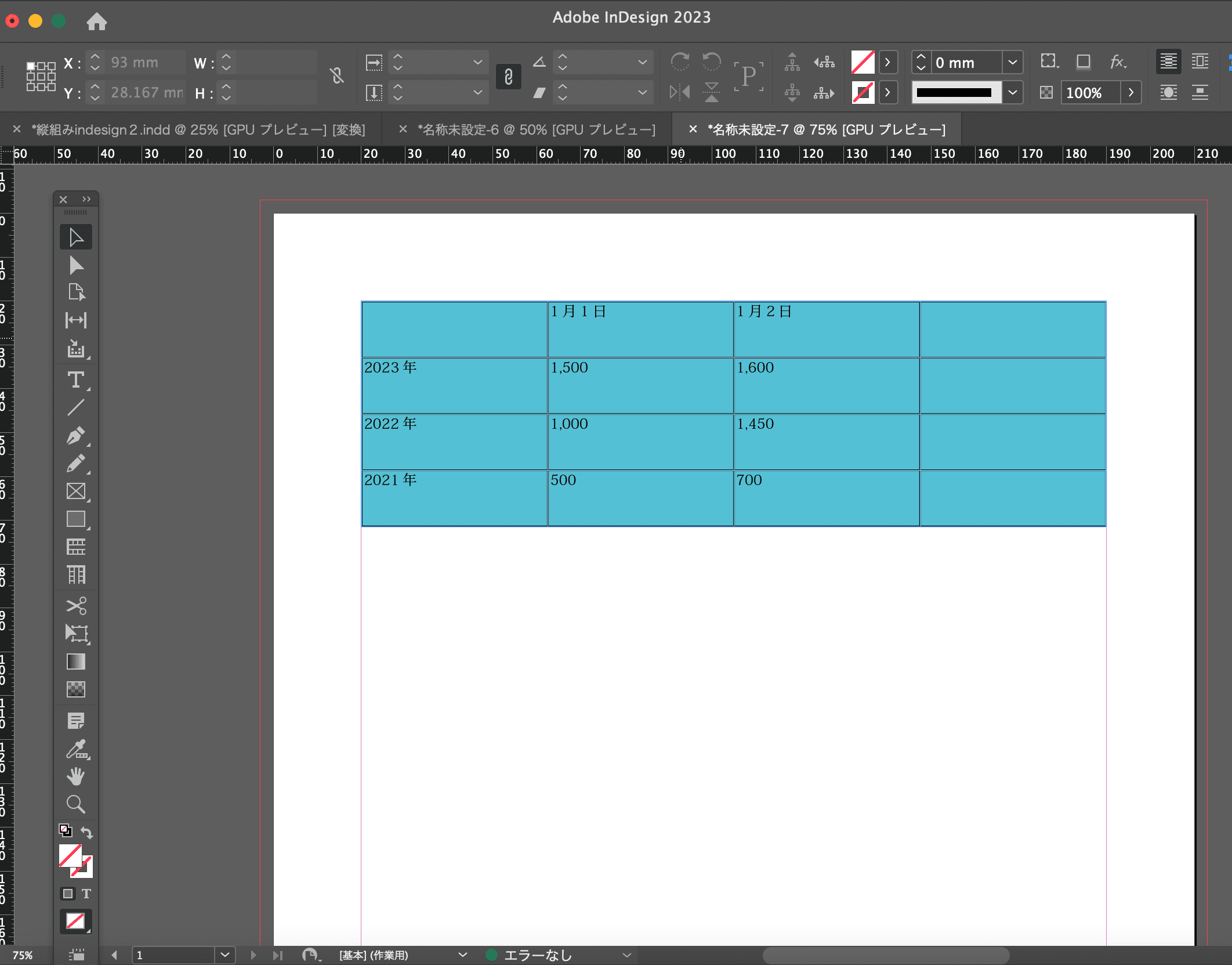Viewport: 1232px width, 965px height.
Task: Open the effects fx button
Action: 1117,62
